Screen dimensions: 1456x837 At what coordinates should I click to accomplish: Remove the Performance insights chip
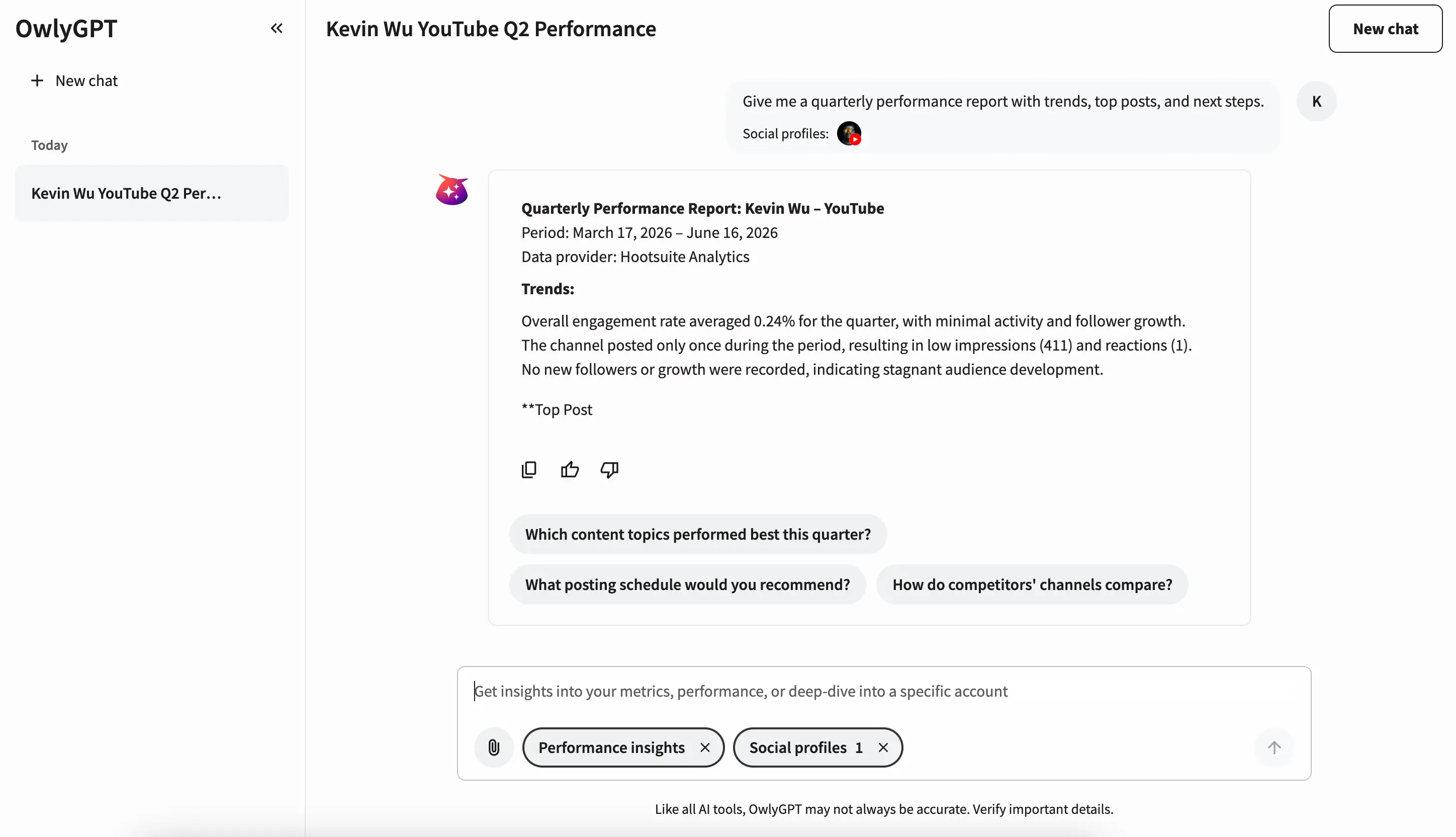click(x=705, y=747)
